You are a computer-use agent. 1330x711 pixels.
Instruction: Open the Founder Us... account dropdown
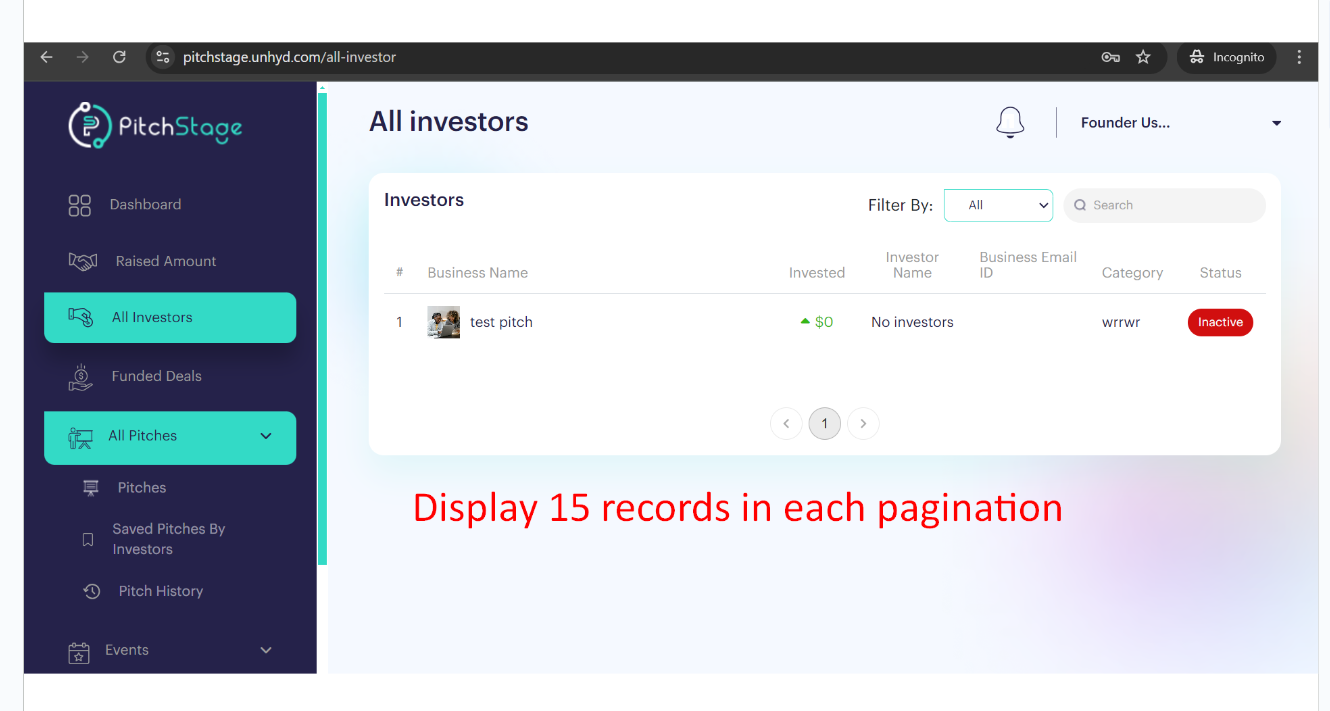point(1181,123)
